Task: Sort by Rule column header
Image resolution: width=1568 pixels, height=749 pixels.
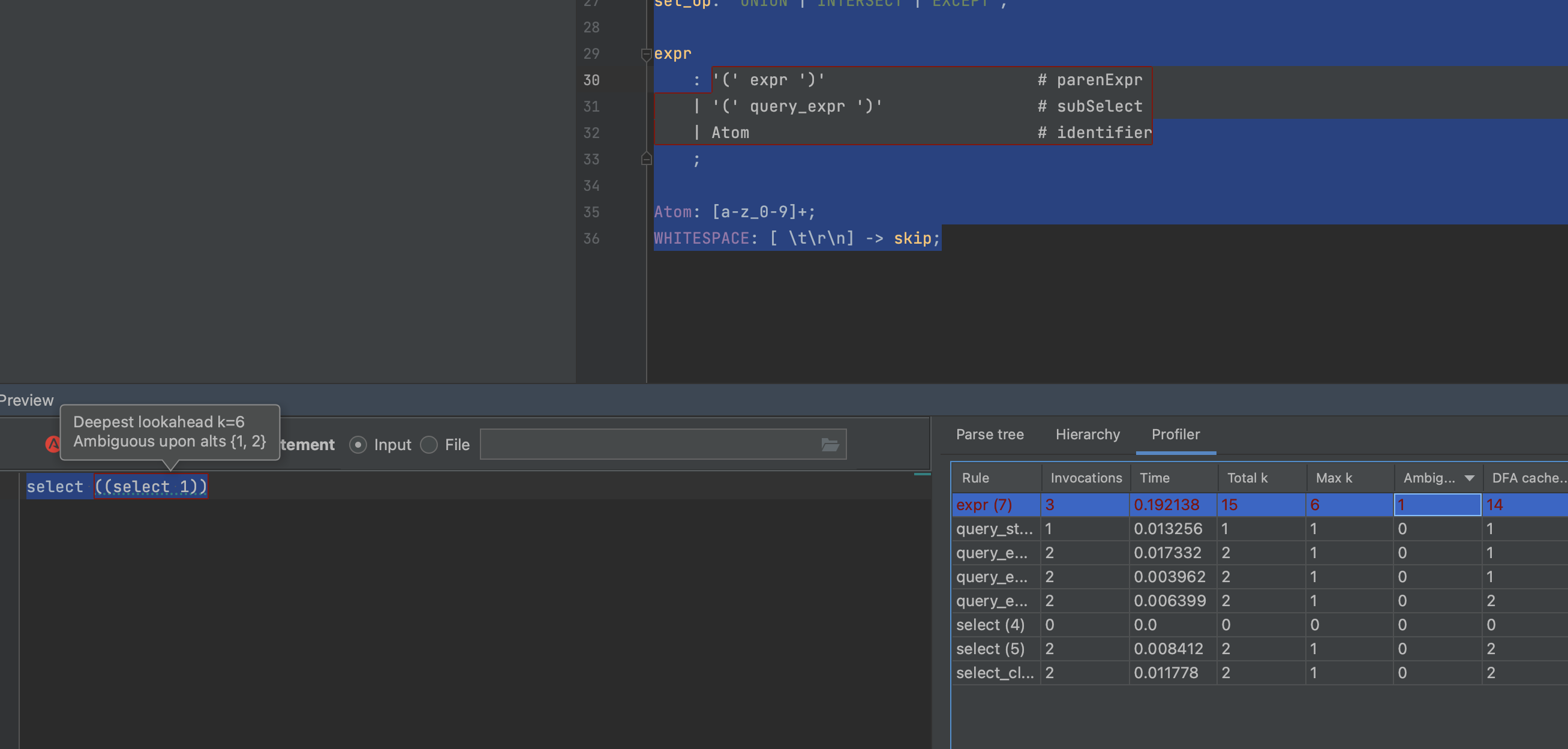Action: pos(996,478)
